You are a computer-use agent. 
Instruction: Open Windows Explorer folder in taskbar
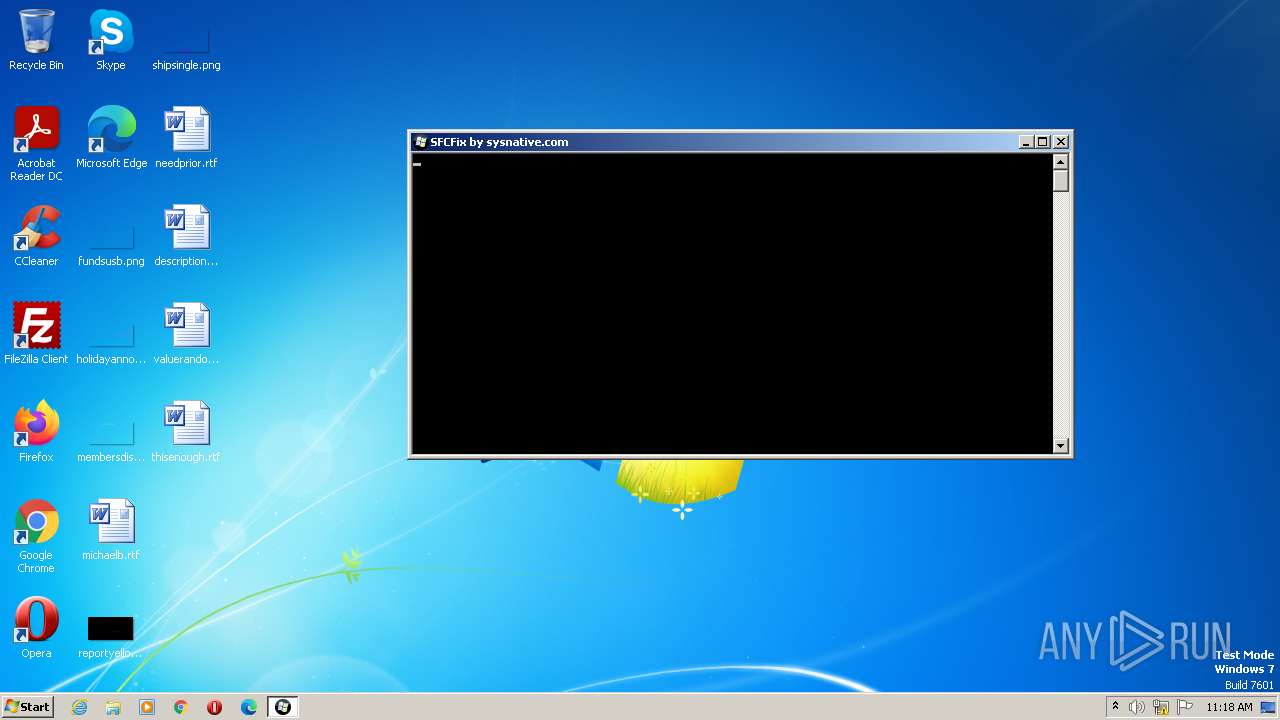click(113, 707)
